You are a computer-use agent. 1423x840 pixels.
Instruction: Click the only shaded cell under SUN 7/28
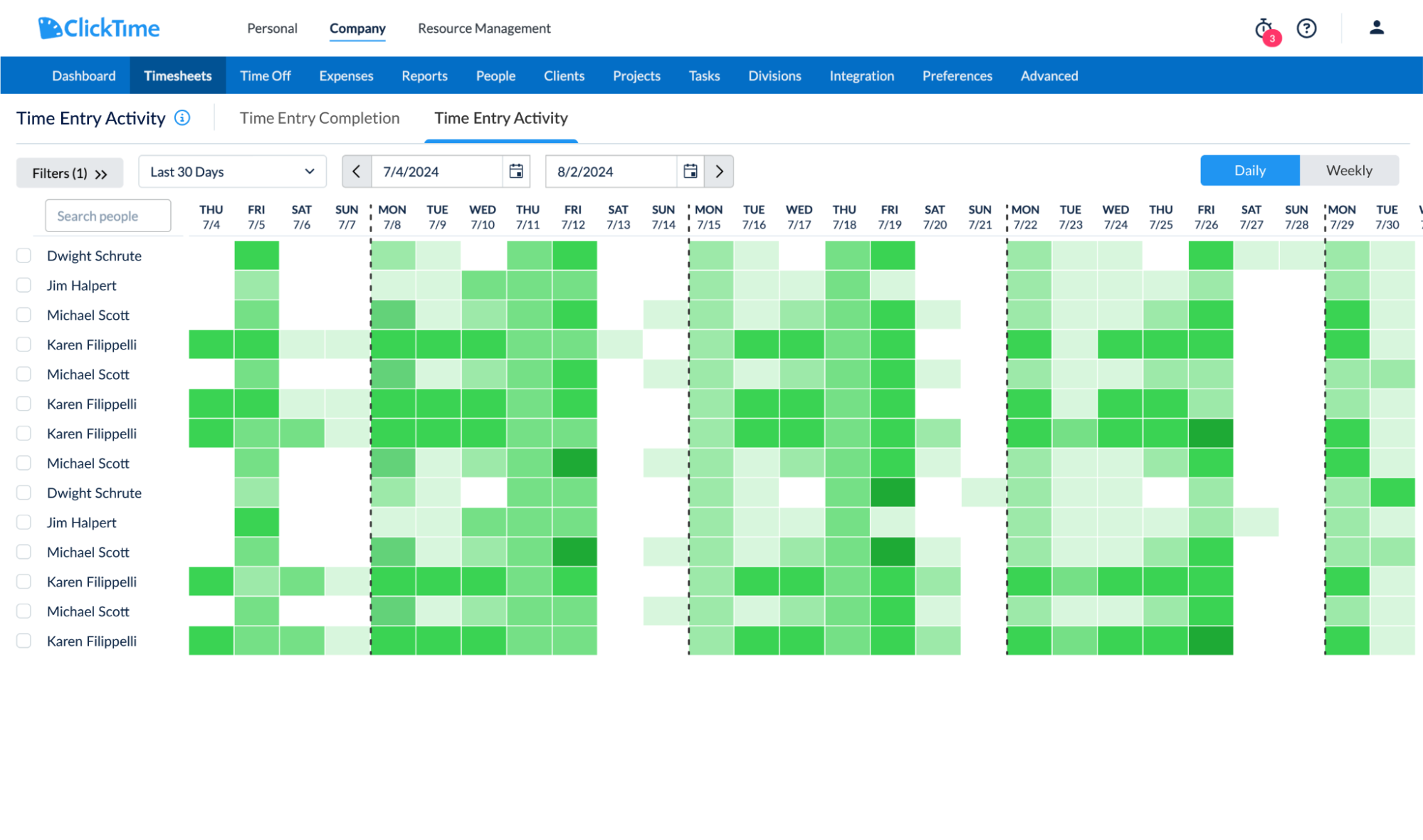(1301, 256)
